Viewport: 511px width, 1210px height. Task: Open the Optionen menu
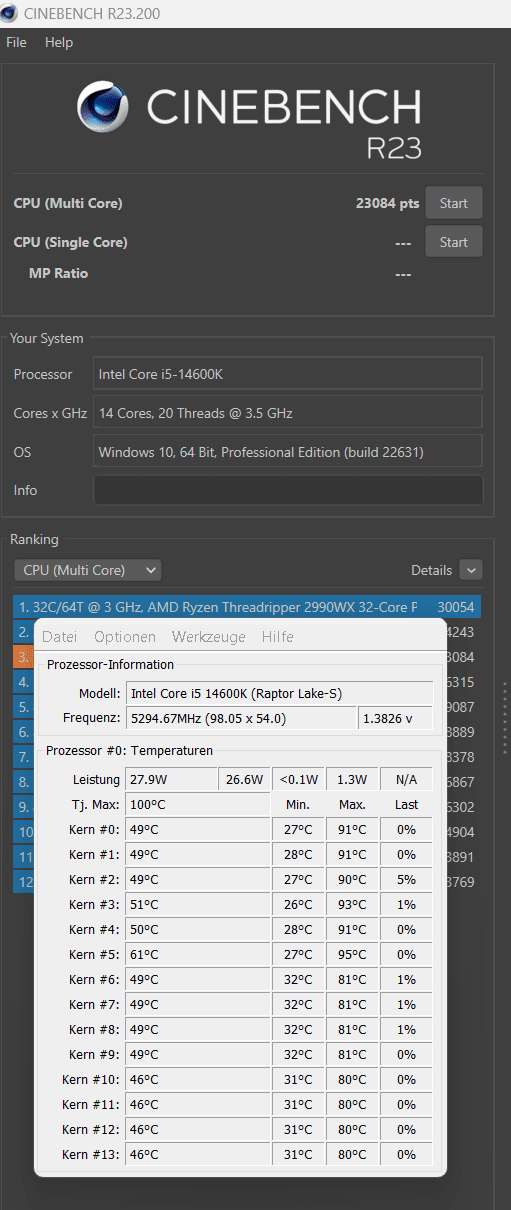pos(125,637)
